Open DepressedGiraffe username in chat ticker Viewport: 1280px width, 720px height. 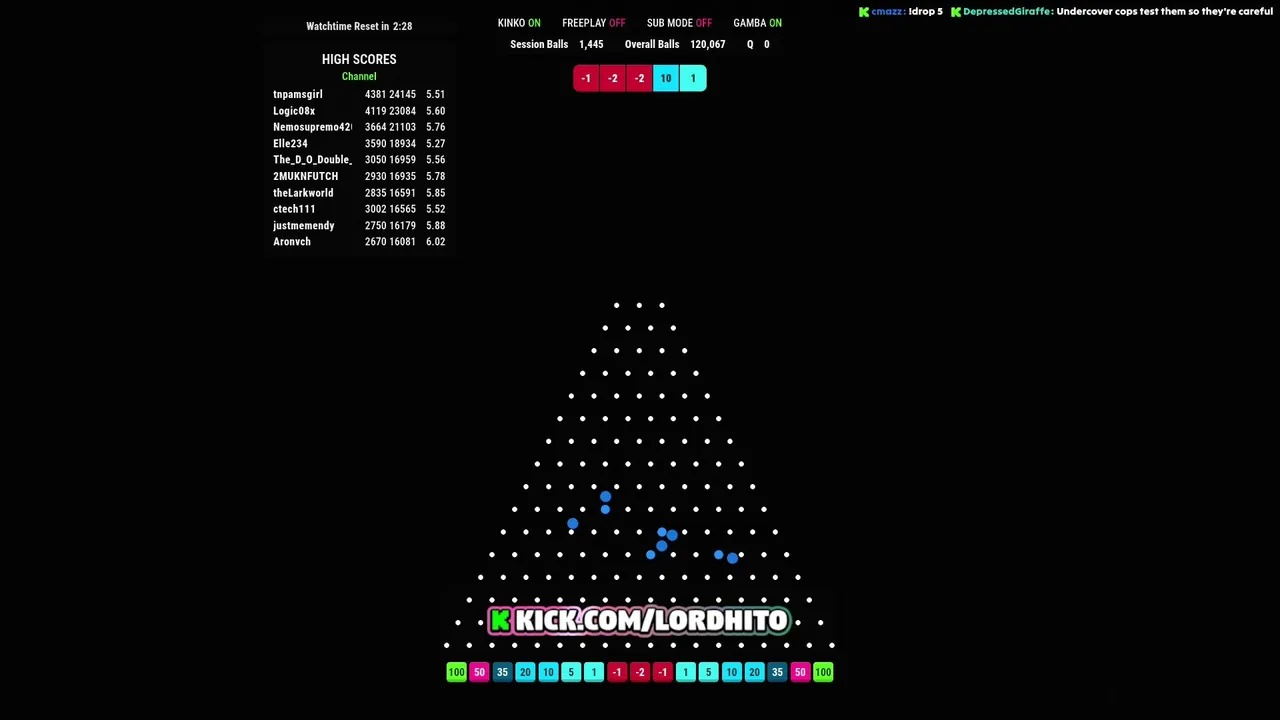click(x=1007, y=12)
